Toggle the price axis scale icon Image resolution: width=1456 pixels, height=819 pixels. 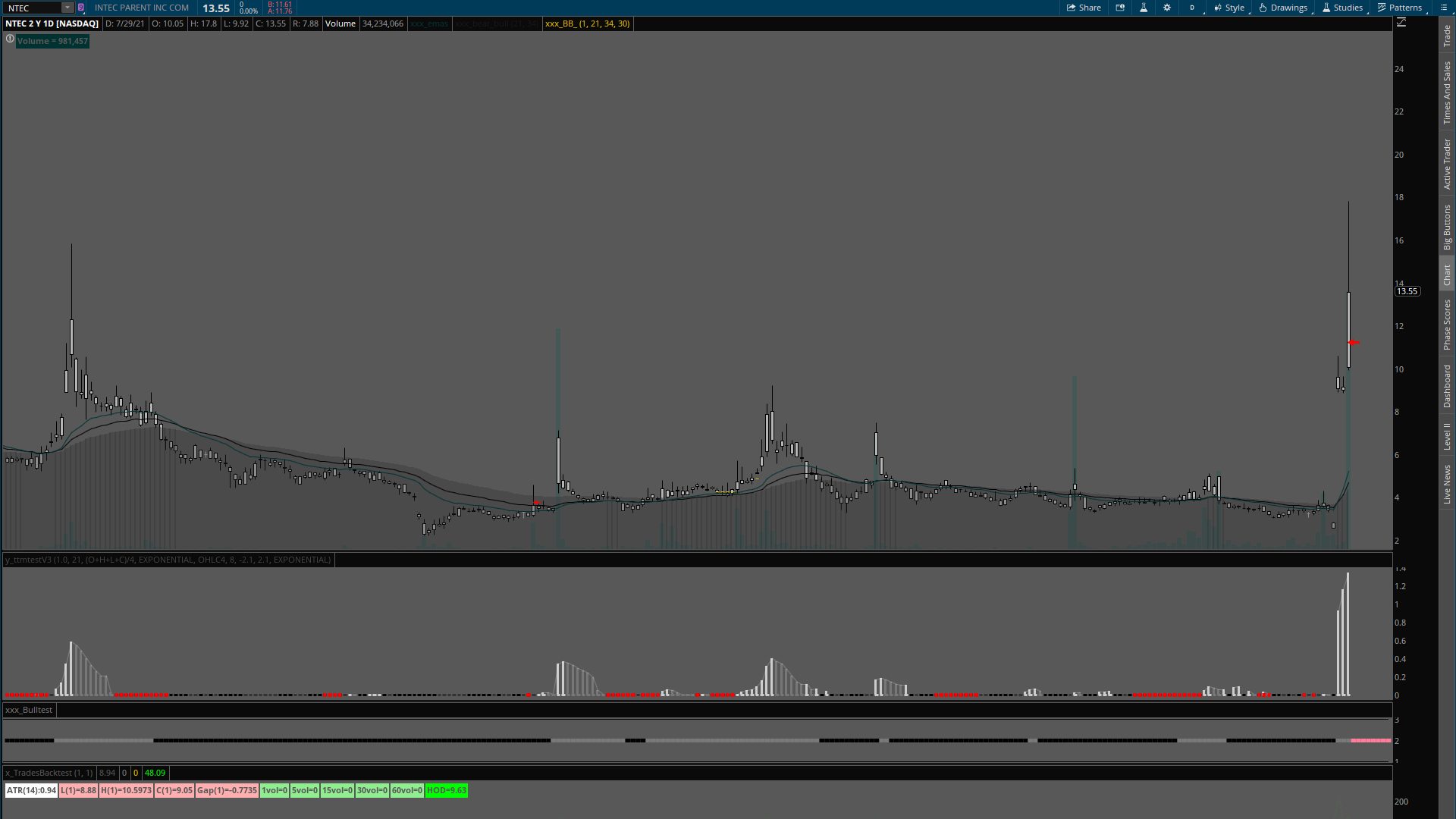(x=1401, y=23)
